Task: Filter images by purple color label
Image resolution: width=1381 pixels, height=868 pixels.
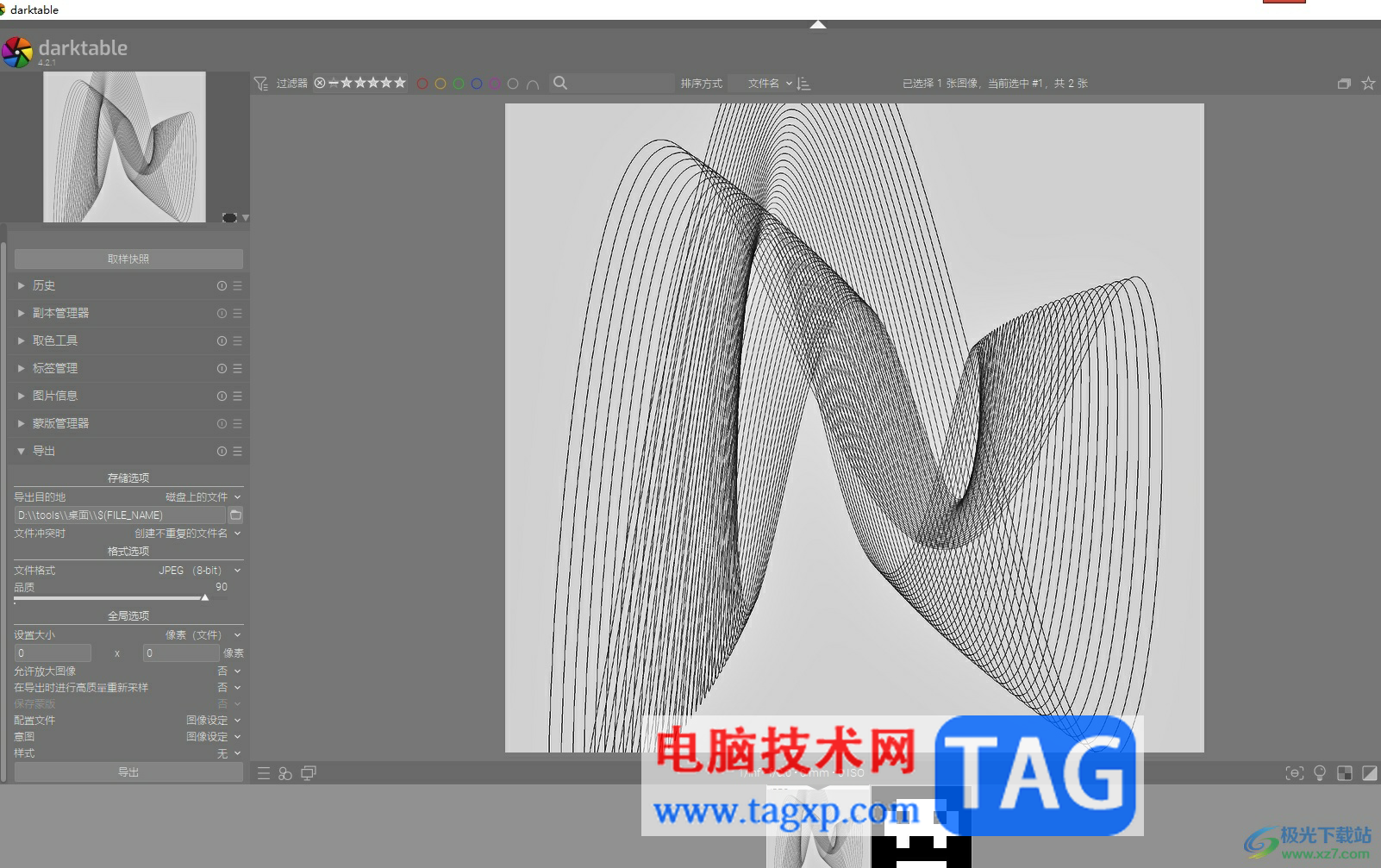Action: click(x=494, y=84)
